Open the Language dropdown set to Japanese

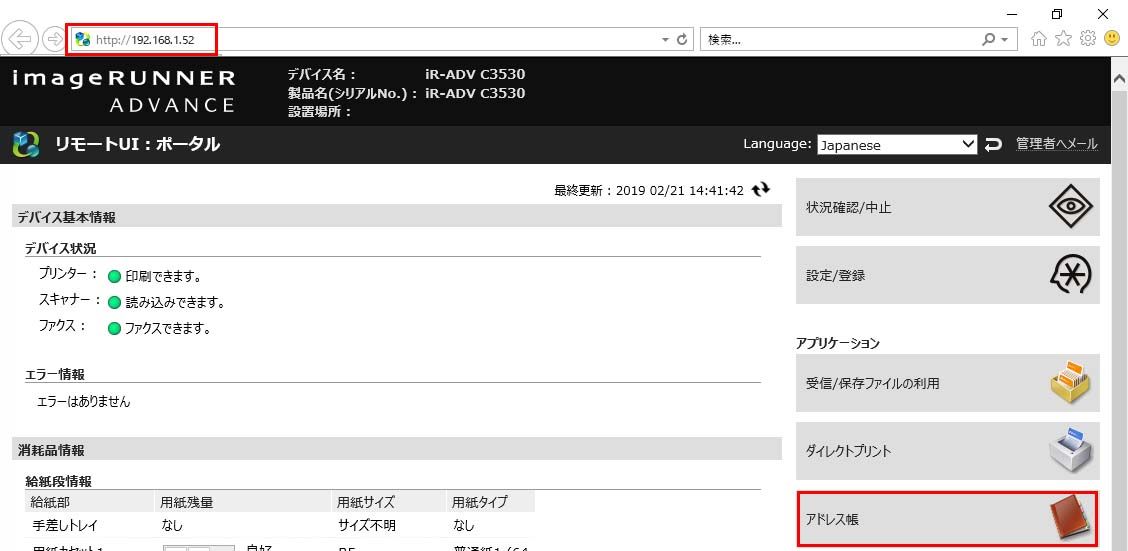click(897, 145)
